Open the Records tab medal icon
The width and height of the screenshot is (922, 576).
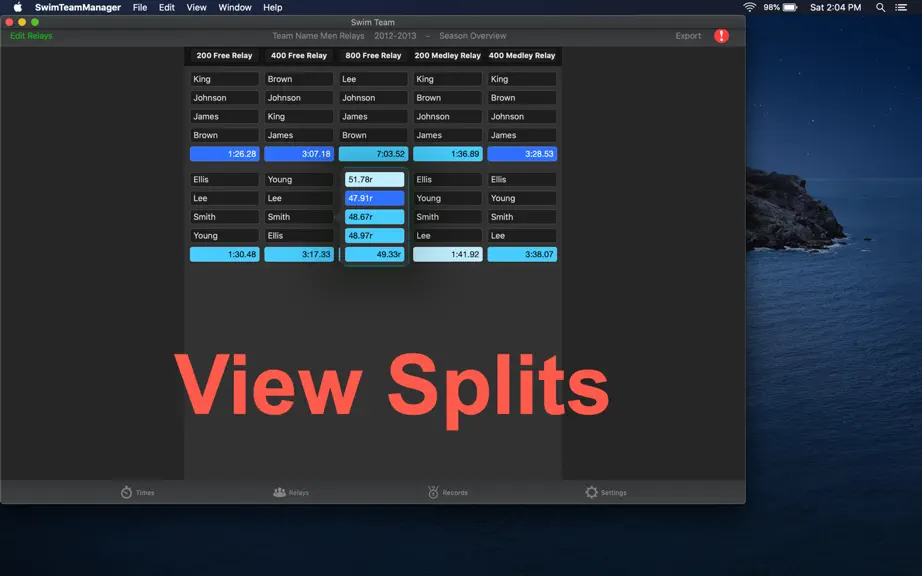(433, 492)
